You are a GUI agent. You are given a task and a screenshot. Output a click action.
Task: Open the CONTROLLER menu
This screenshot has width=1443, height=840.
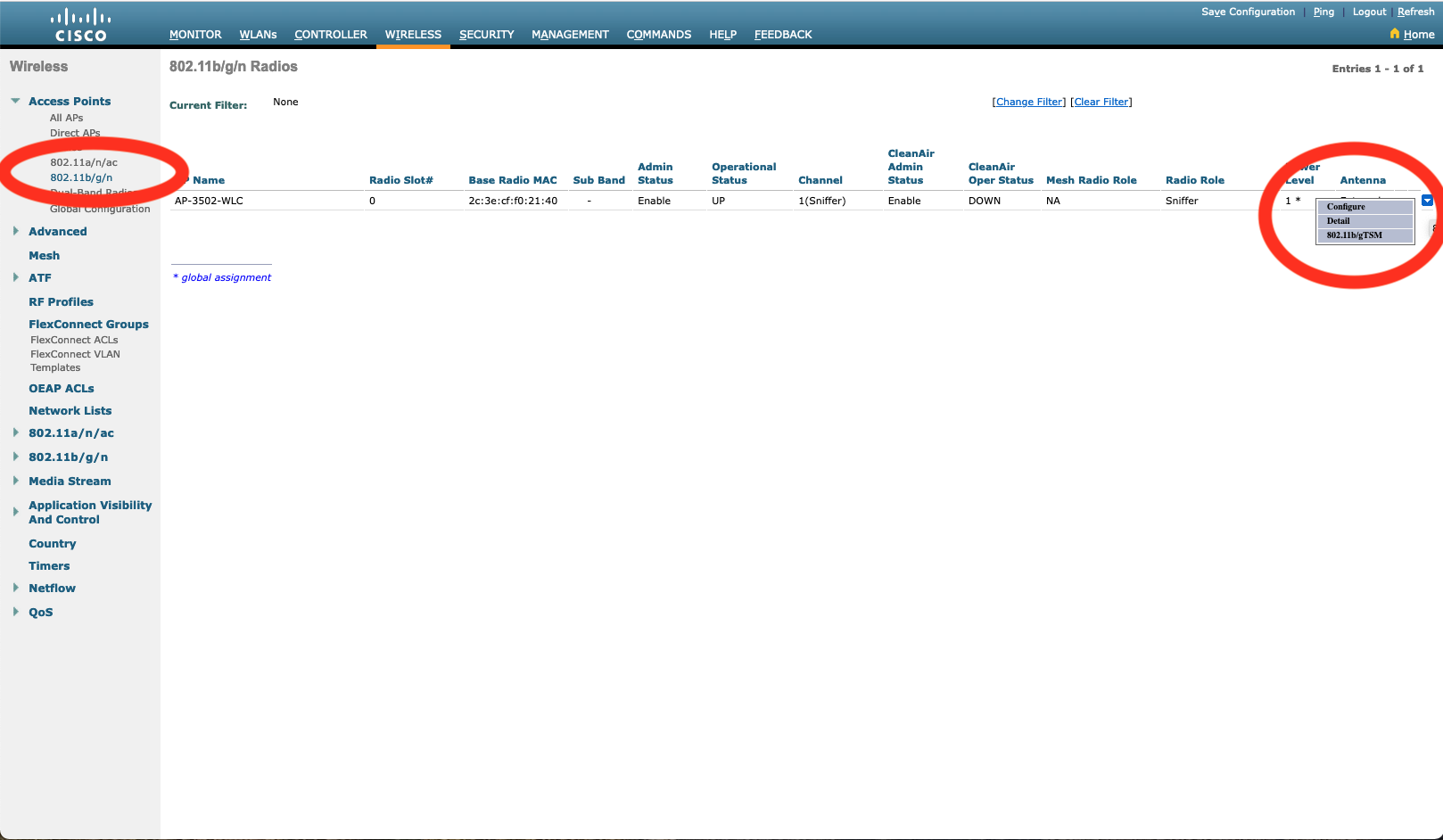point(331,34)
